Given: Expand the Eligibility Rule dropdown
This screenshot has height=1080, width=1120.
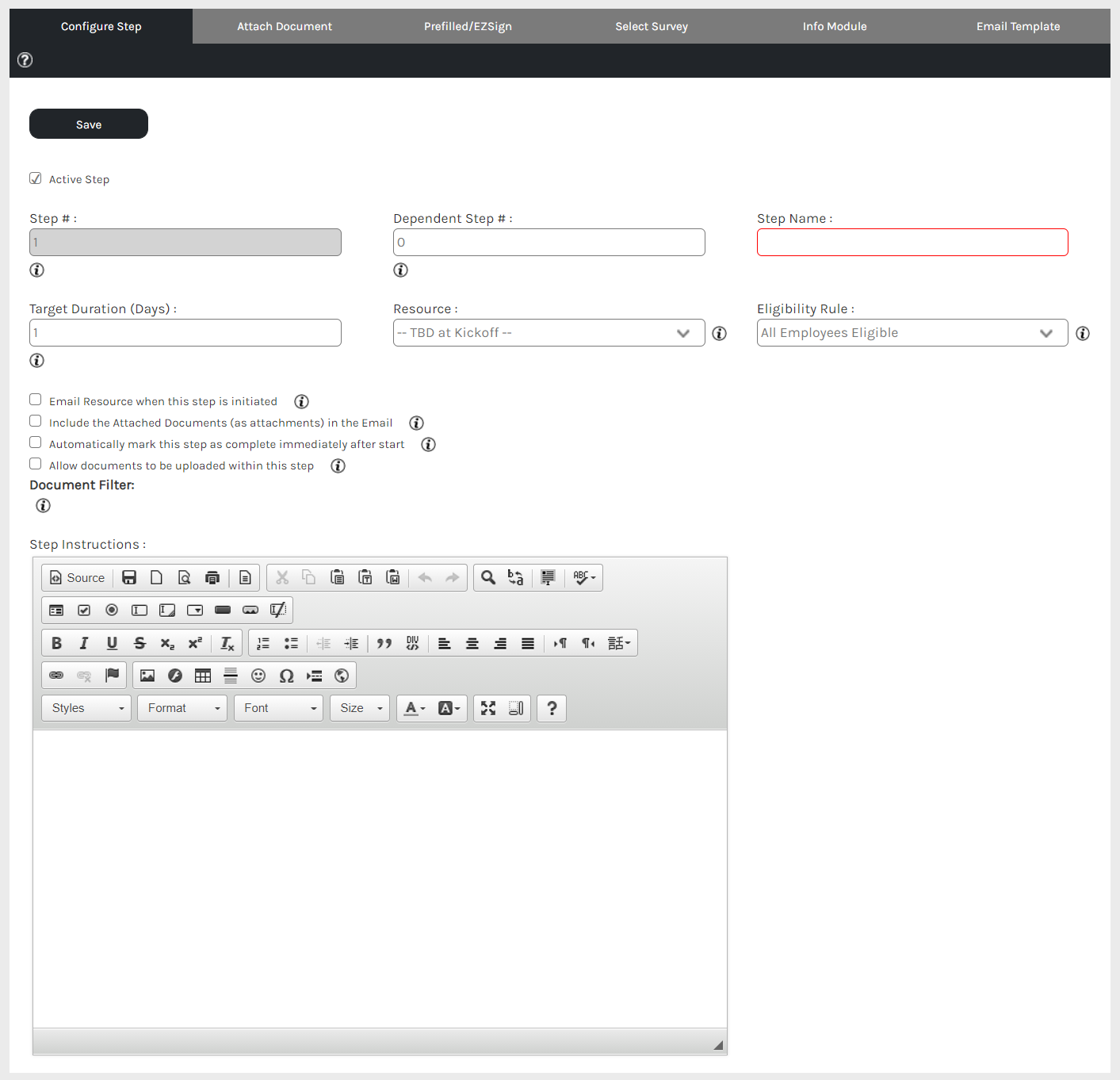Looking at the screenshot, I should (912, 333).
